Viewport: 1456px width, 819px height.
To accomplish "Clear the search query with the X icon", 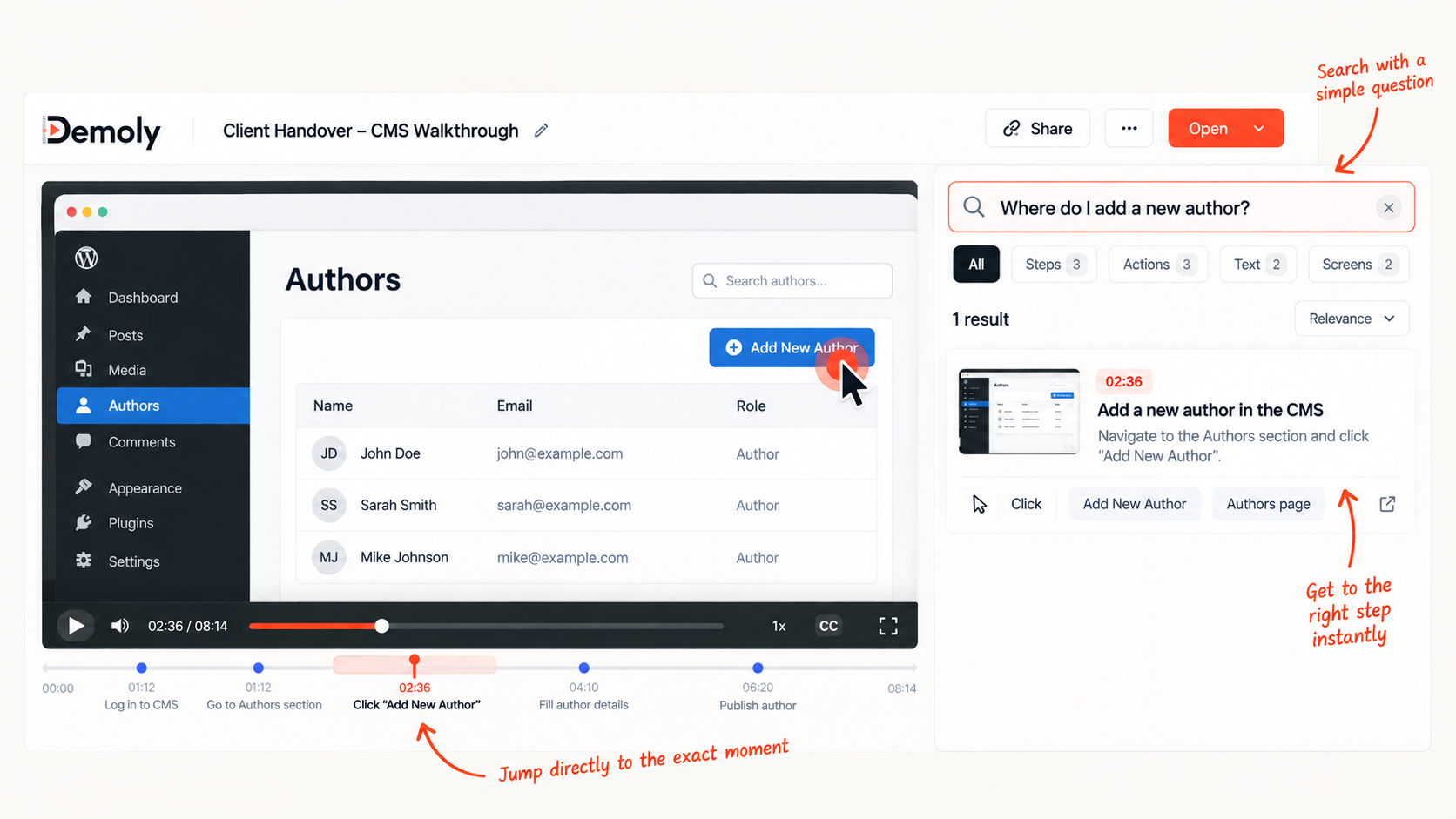I will [1388, 208].
